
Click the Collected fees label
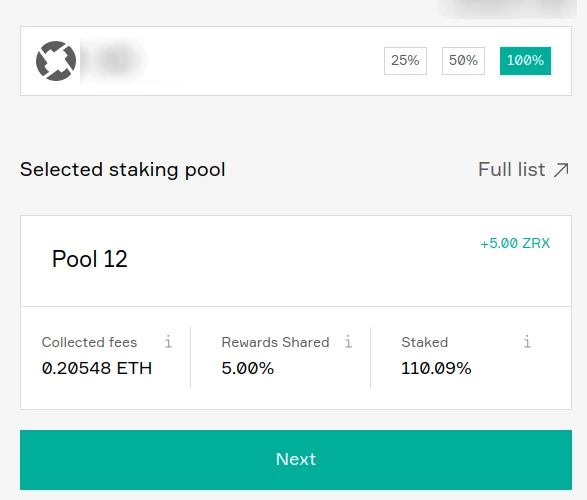(89, 342)
